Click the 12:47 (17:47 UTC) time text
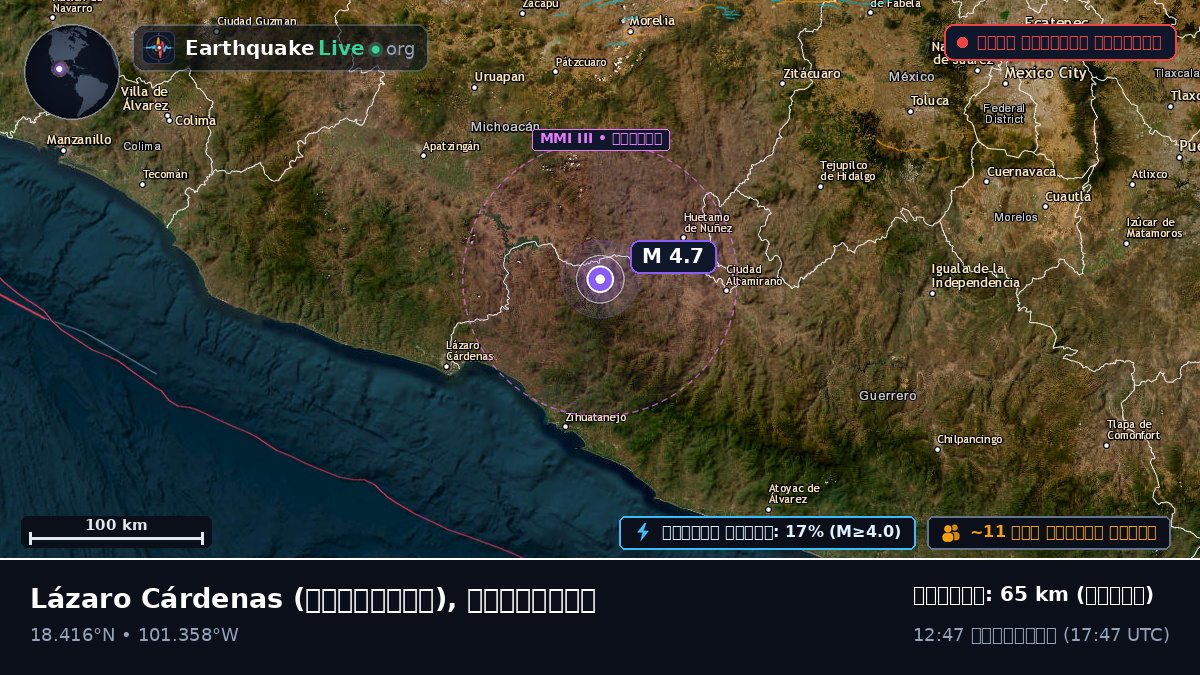 [x=1041, y=635]
